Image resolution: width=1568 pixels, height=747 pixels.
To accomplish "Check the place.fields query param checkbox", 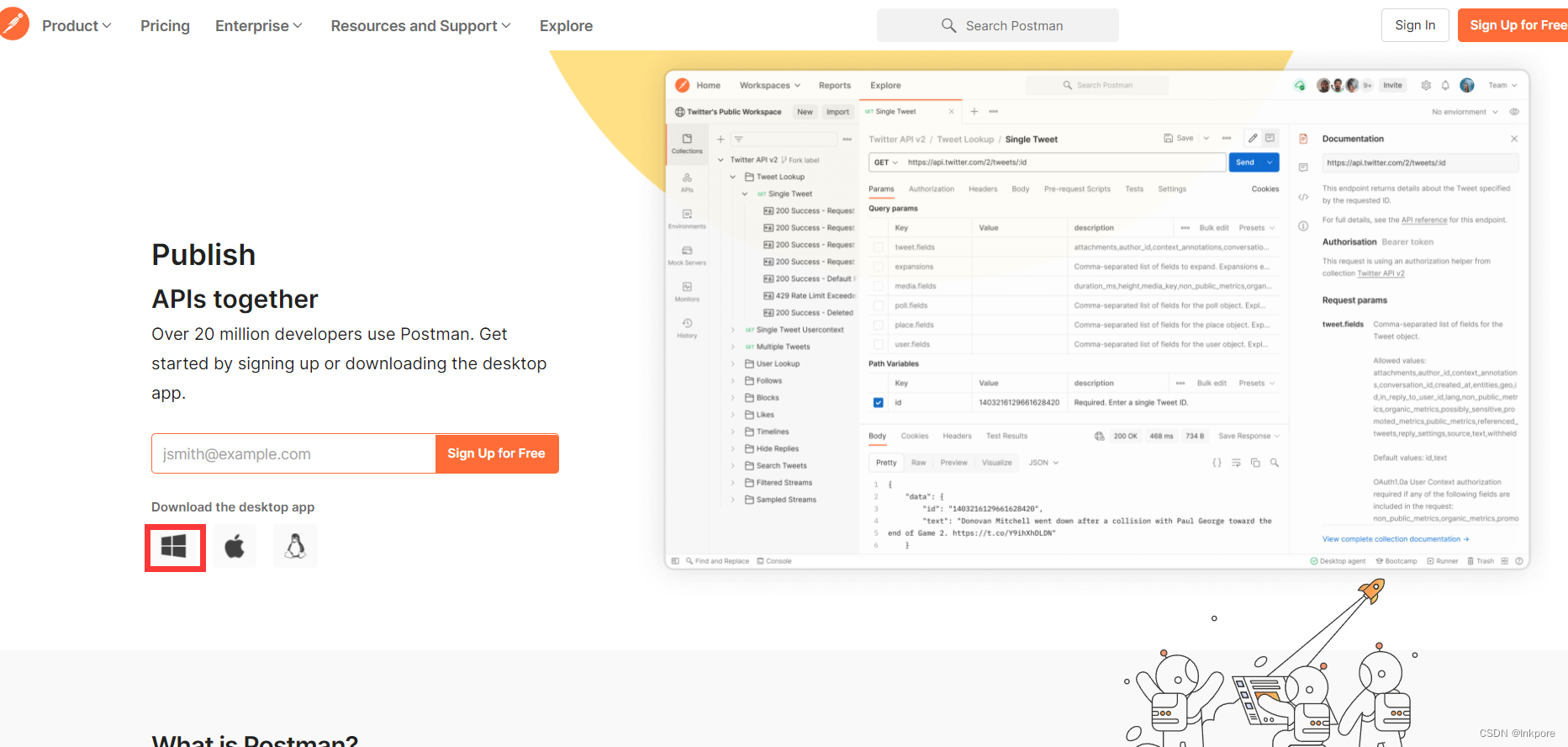I will [879, 325].
